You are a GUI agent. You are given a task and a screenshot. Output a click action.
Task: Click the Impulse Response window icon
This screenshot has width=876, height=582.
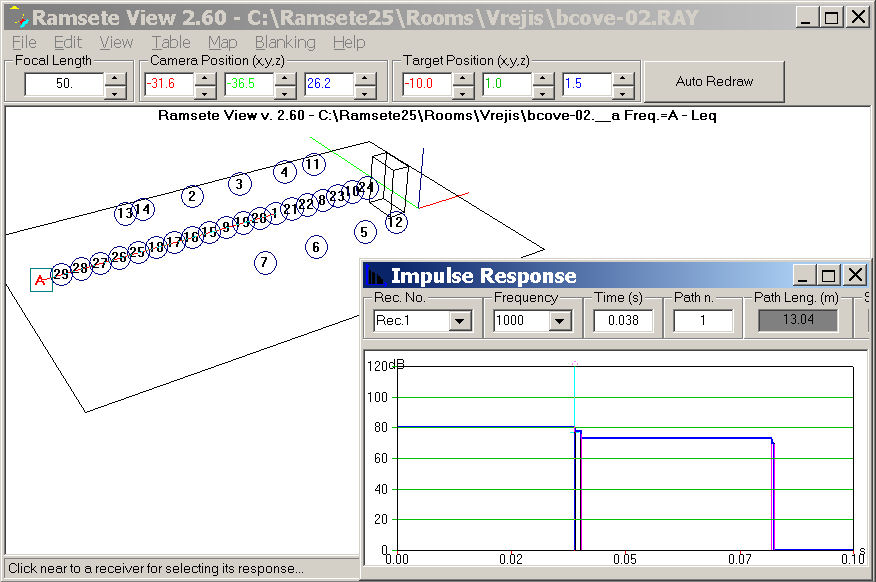pos(377,276)
